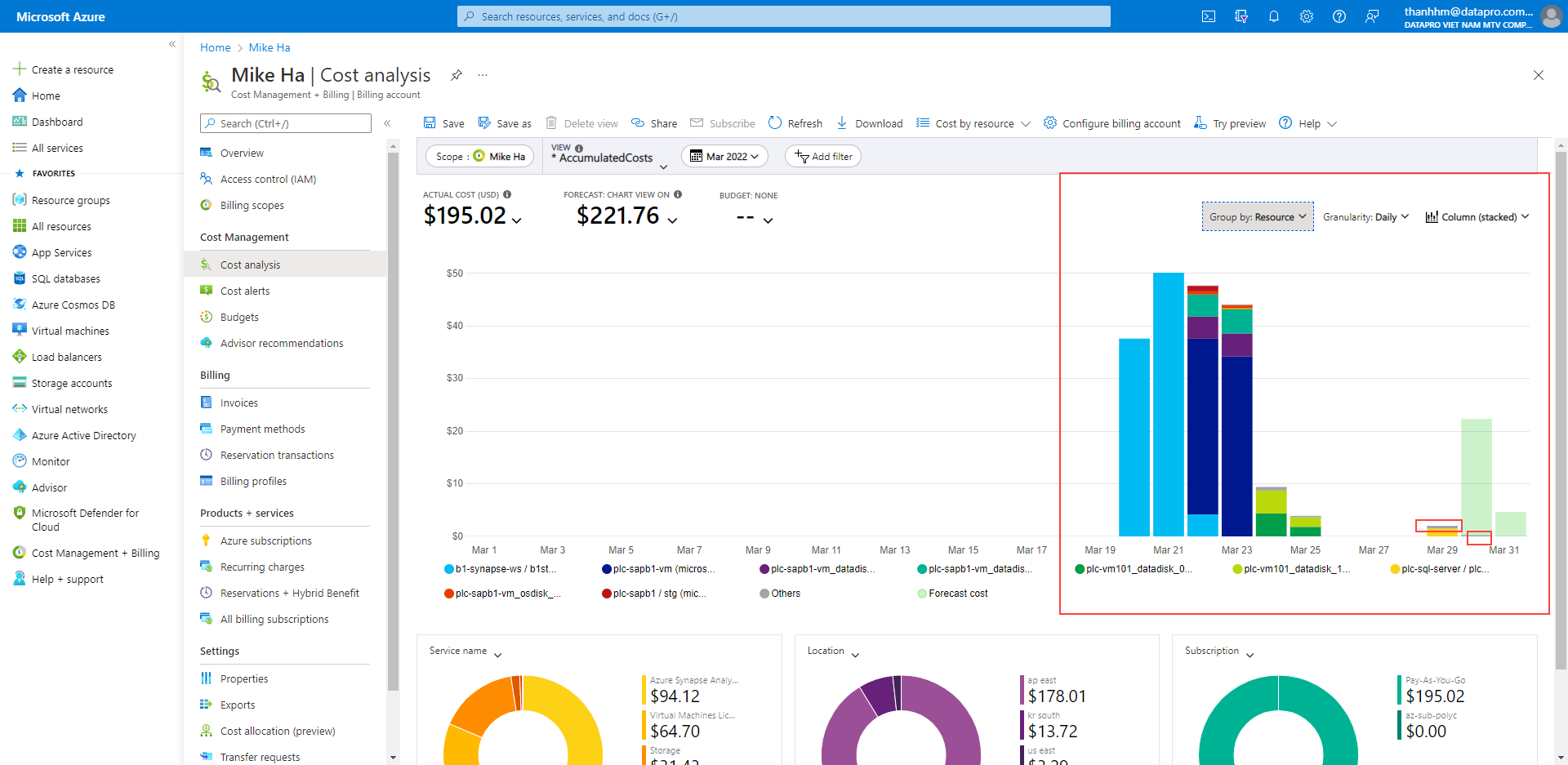Refresh the cost analysis data
The image size is (1568, 765).
[795, 122]
